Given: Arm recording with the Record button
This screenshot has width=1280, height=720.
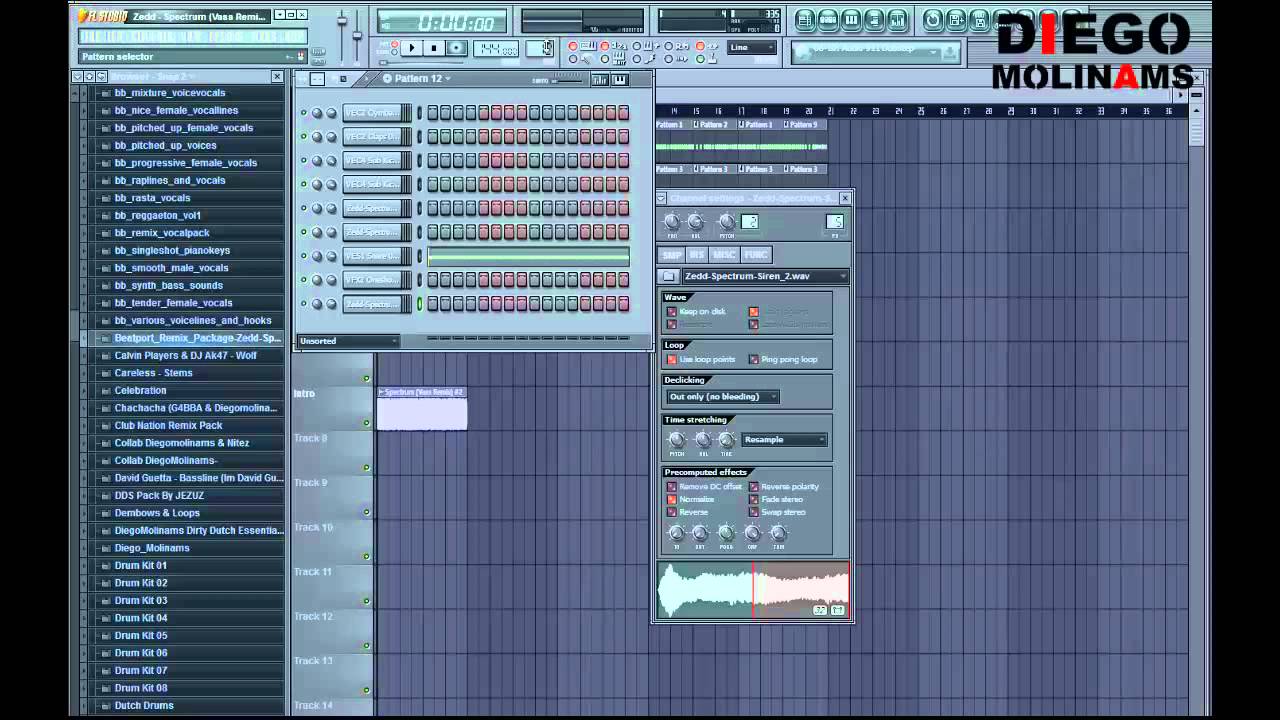Looking at the screenshot, I should tap(456, 48).
